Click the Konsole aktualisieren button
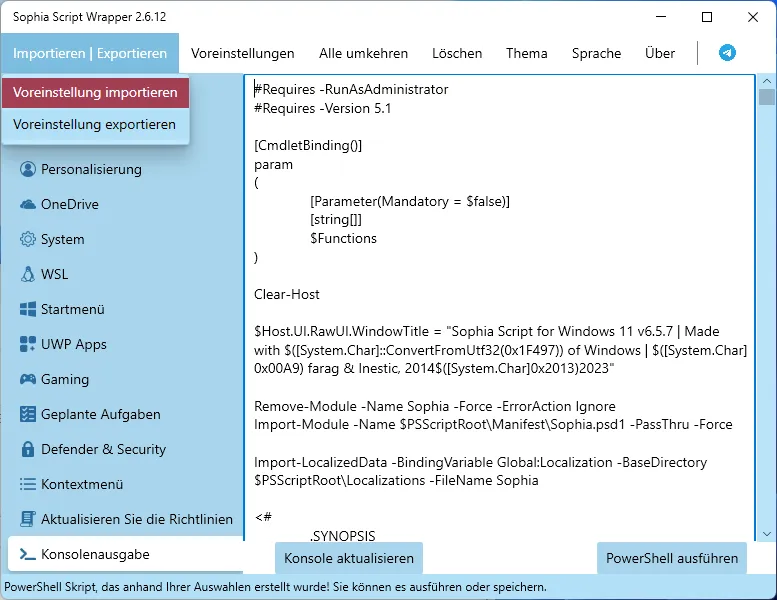 tap(349, 558)
